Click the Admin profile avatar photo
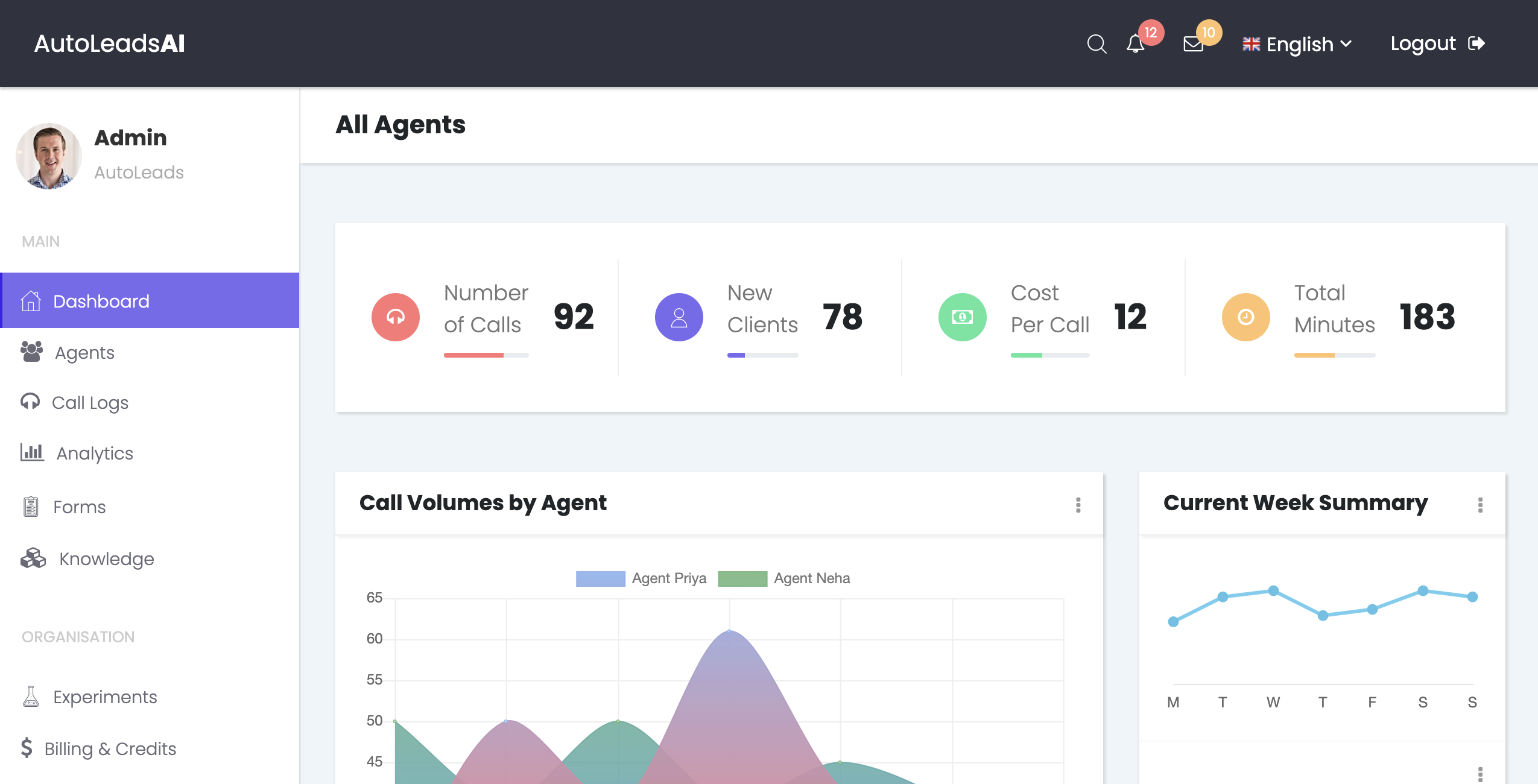The width and height of the screenshot is (1538, 784). tap(49, 156)
